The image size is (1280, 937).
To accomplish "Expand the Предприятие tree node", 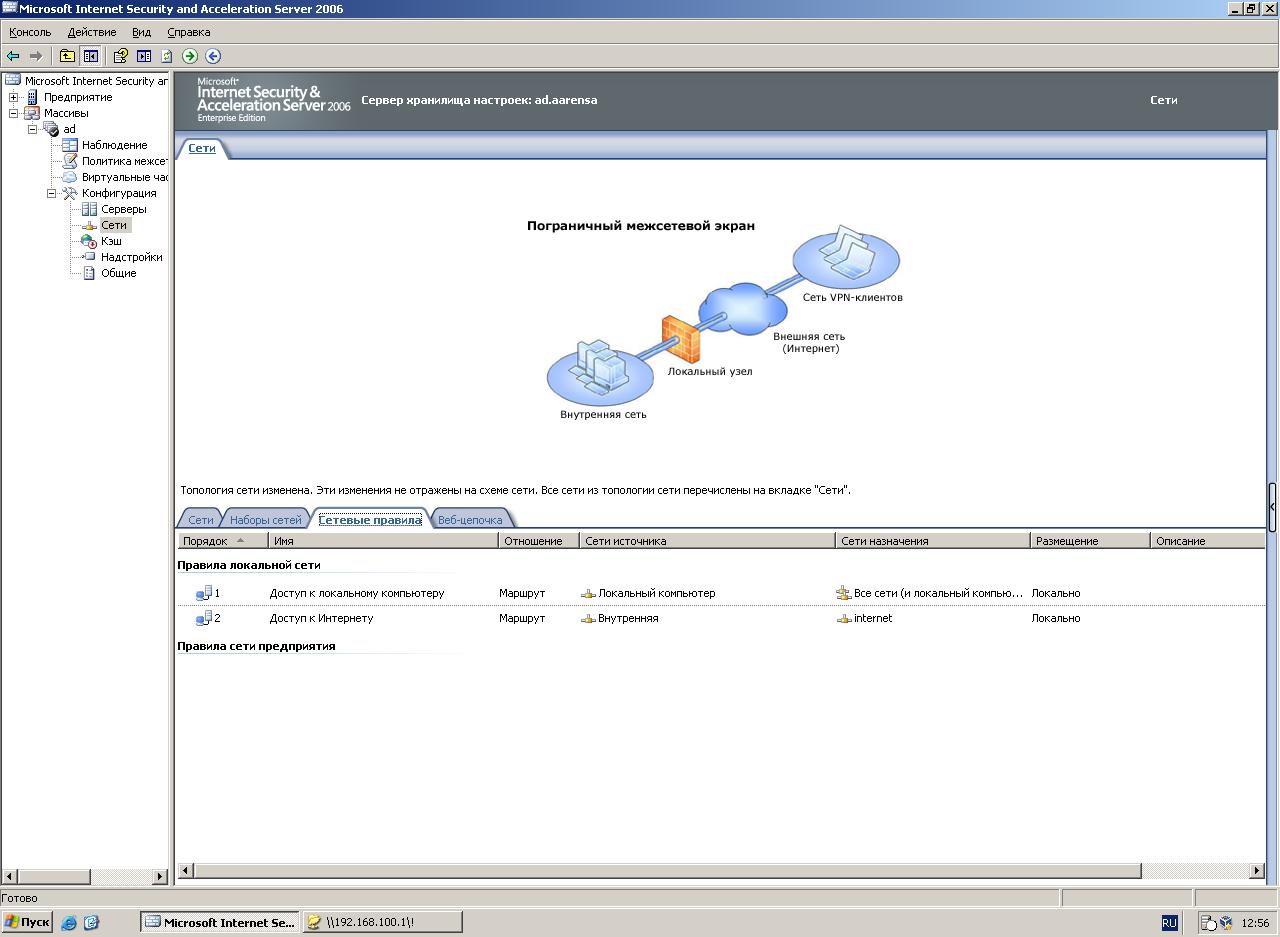I will (x=14, y=97).
